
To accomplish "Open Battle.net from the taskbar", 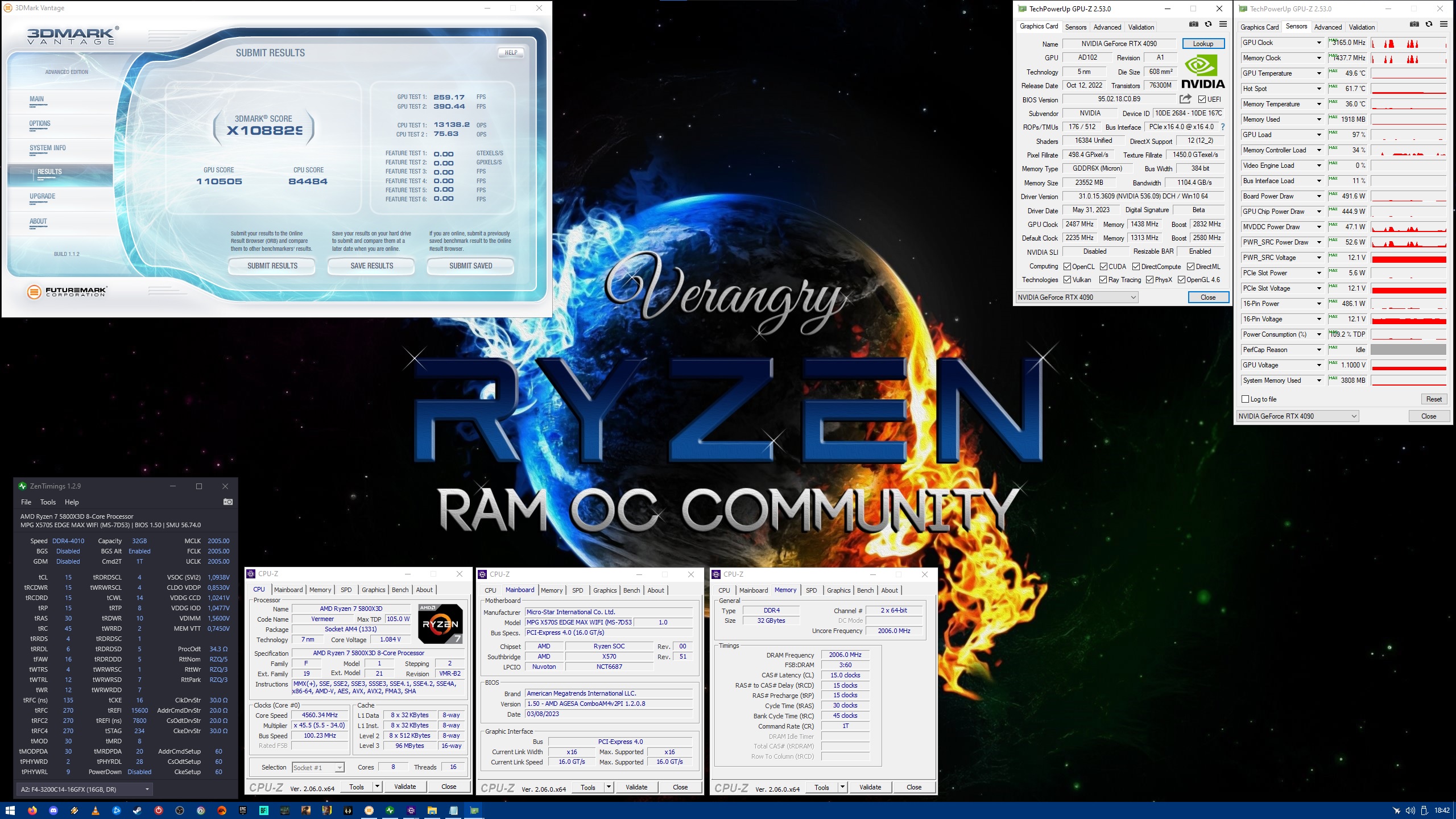I will [117, 810].
